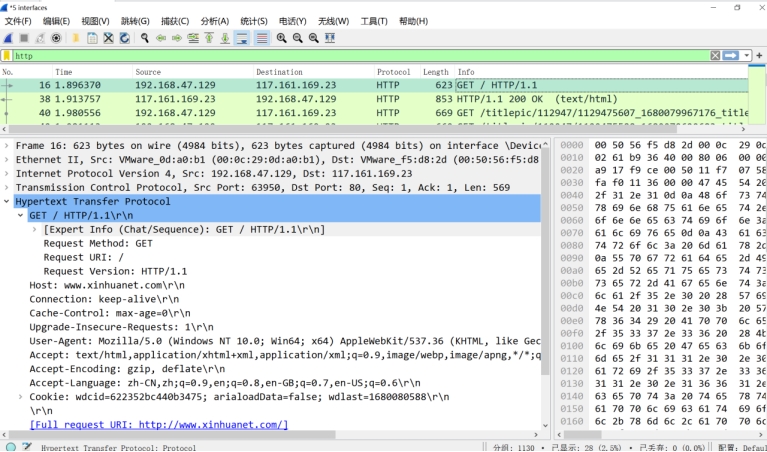Click the start capture shark fin icon
Viewport: 767px width, 452px height.
[8, 38]
